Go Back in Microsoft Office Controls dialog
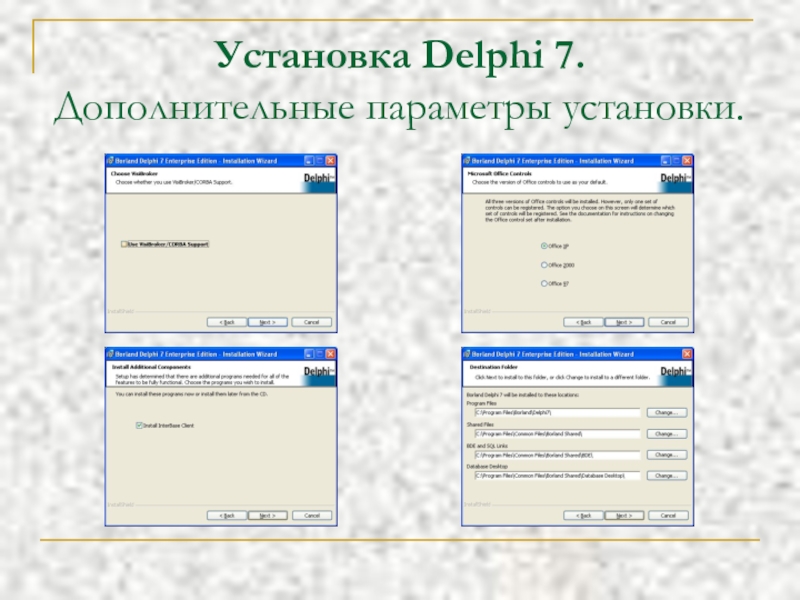 (583, 322)
